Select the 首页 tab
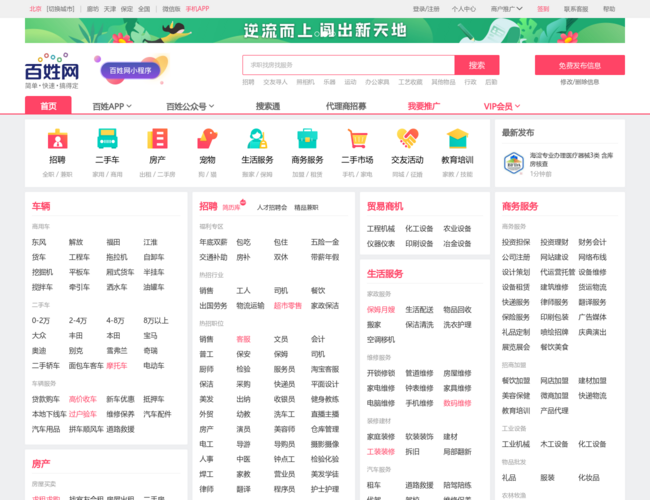 point(48,106)
